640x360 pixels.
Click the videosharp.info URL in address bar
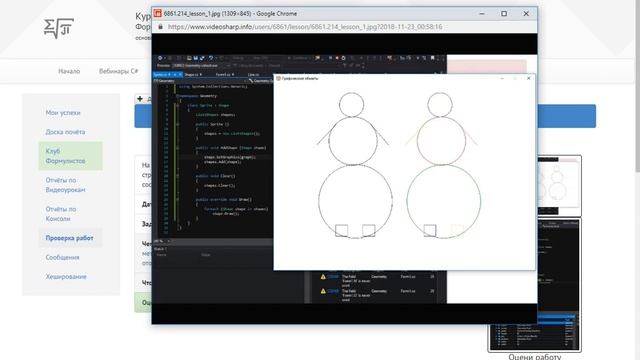(x=305, y=27)
